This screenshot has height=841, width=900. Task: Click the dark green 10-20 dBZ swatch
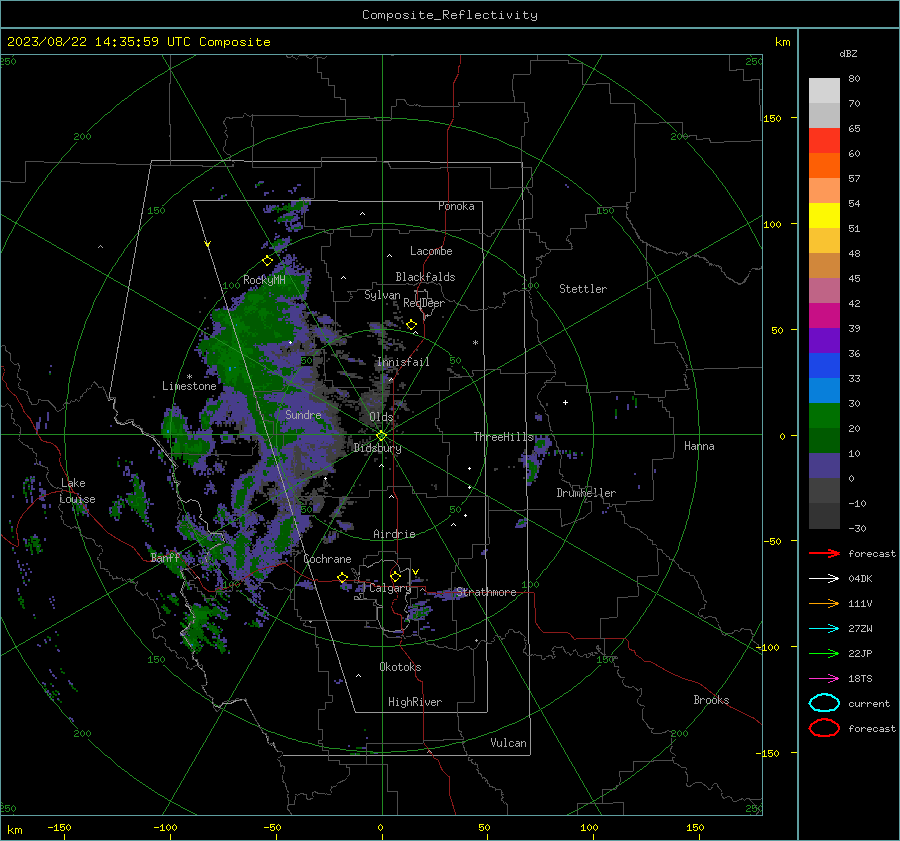click(824, 441)
